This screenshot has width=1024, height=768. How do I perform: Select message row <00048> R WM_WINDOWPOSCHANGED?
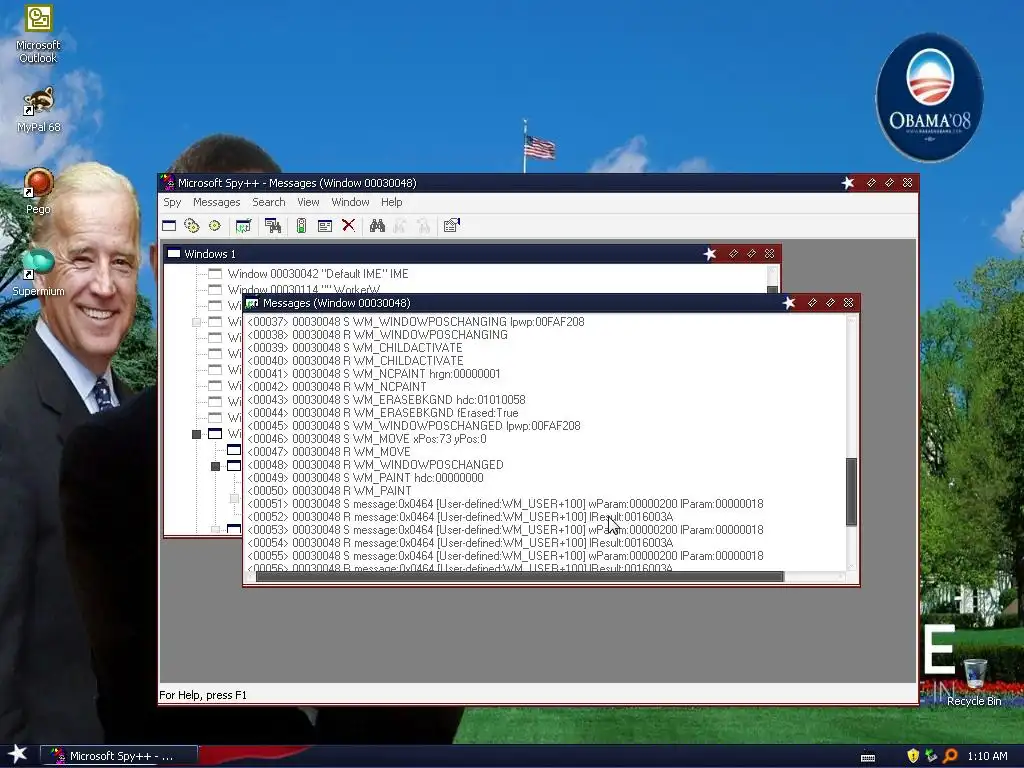click(375, 465)
